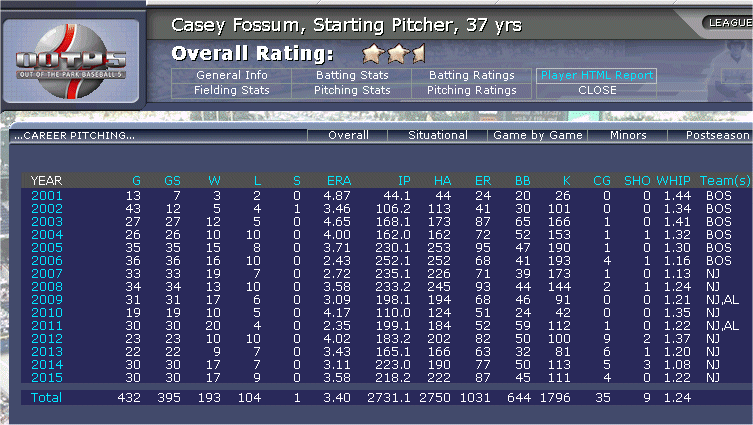View Fielding Stats

232,90
